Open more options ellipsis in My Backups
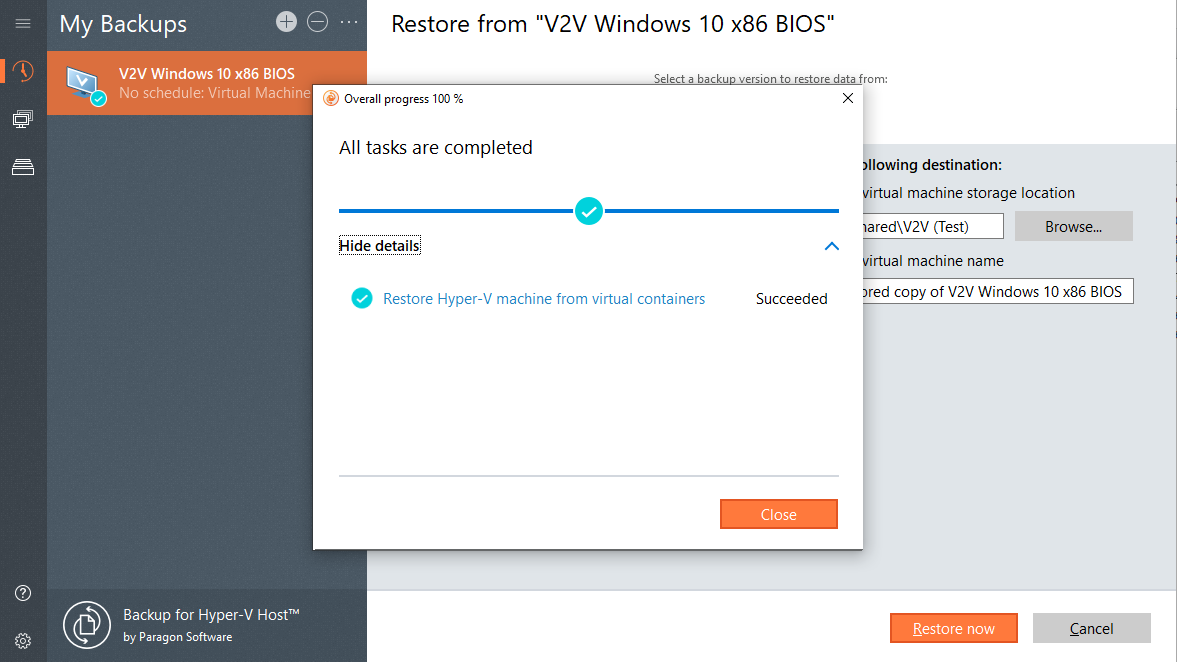Image resolution: width=1177 pixels, height=662 pixels. click(349, 22)
